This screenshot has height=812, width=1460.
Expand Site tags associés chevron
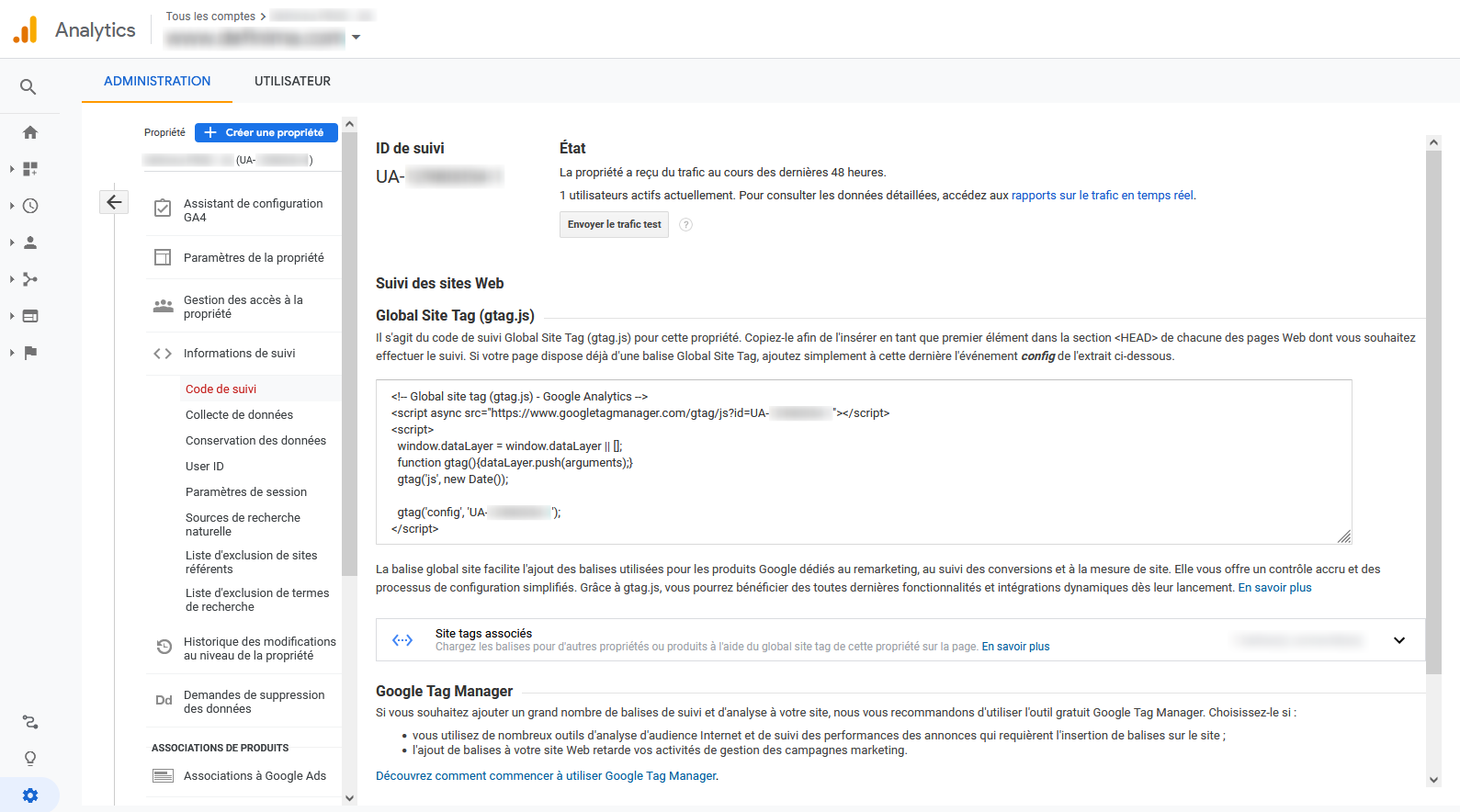tap(1399, 640)
